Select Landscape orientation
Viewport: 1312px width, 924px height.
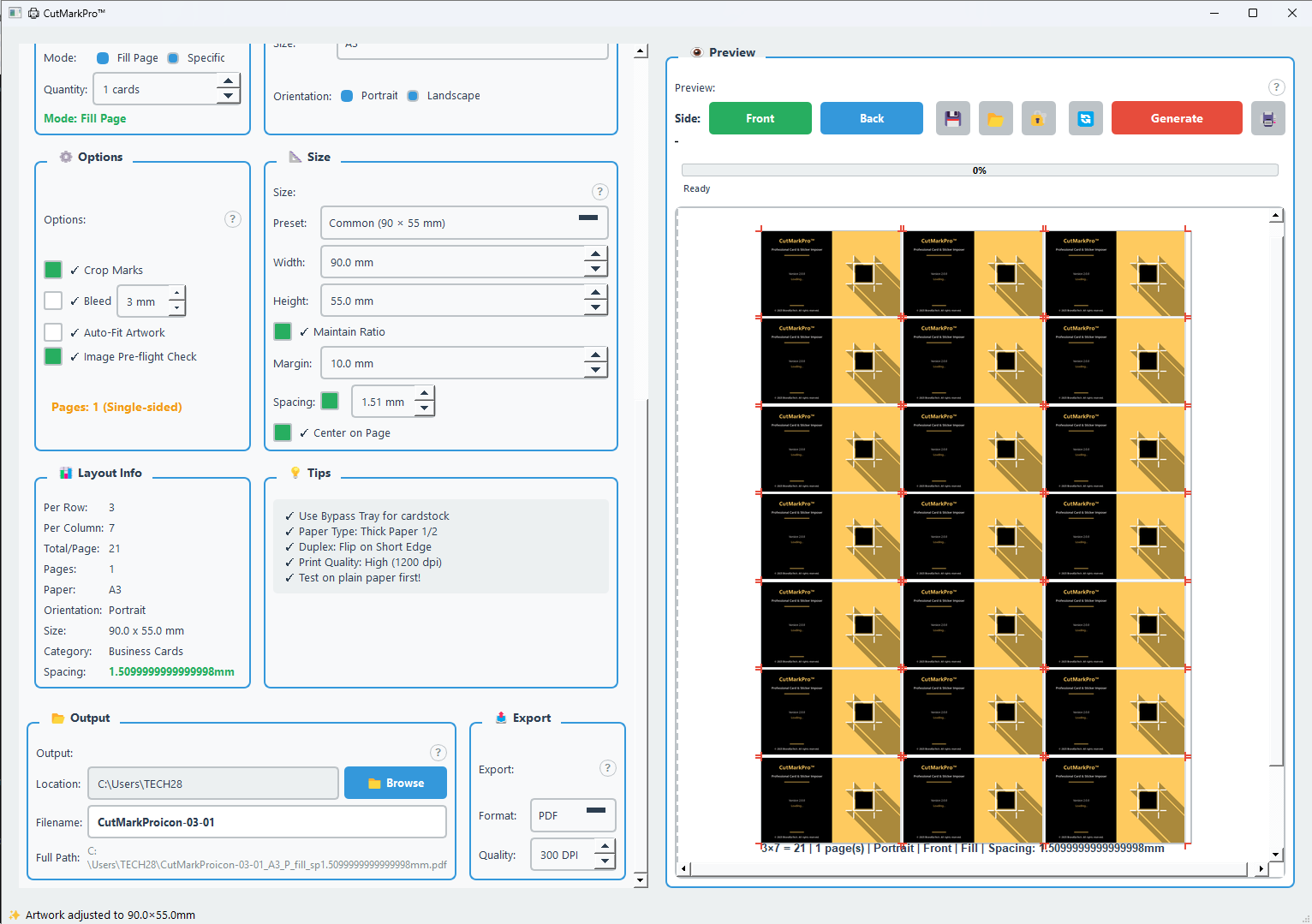[414, 96]
